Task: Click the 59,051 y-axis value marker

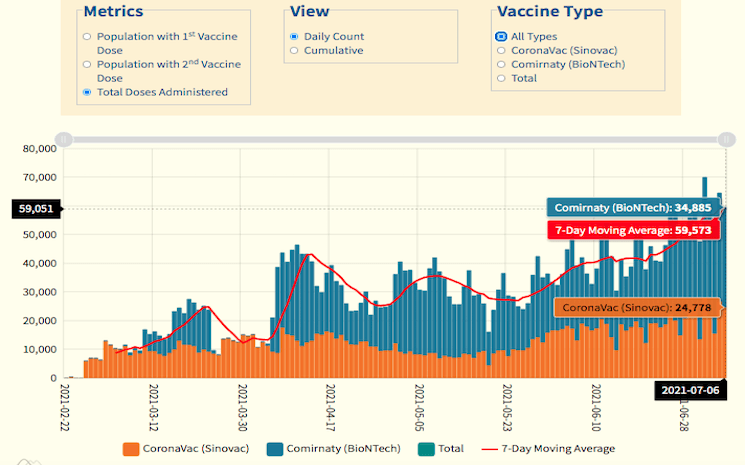Action: pos(36,209)
